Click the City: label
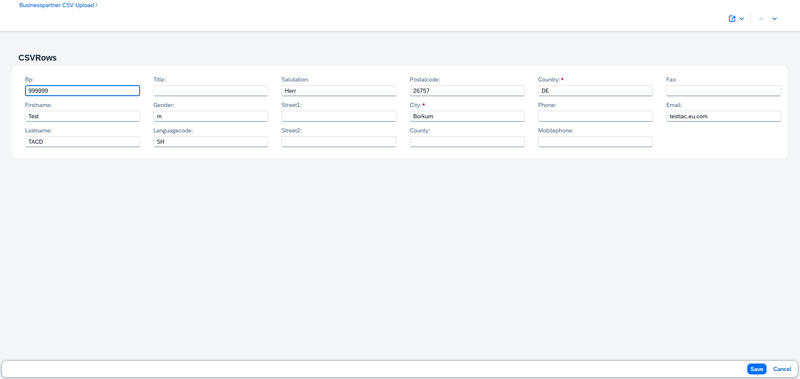 pos(415,105)
